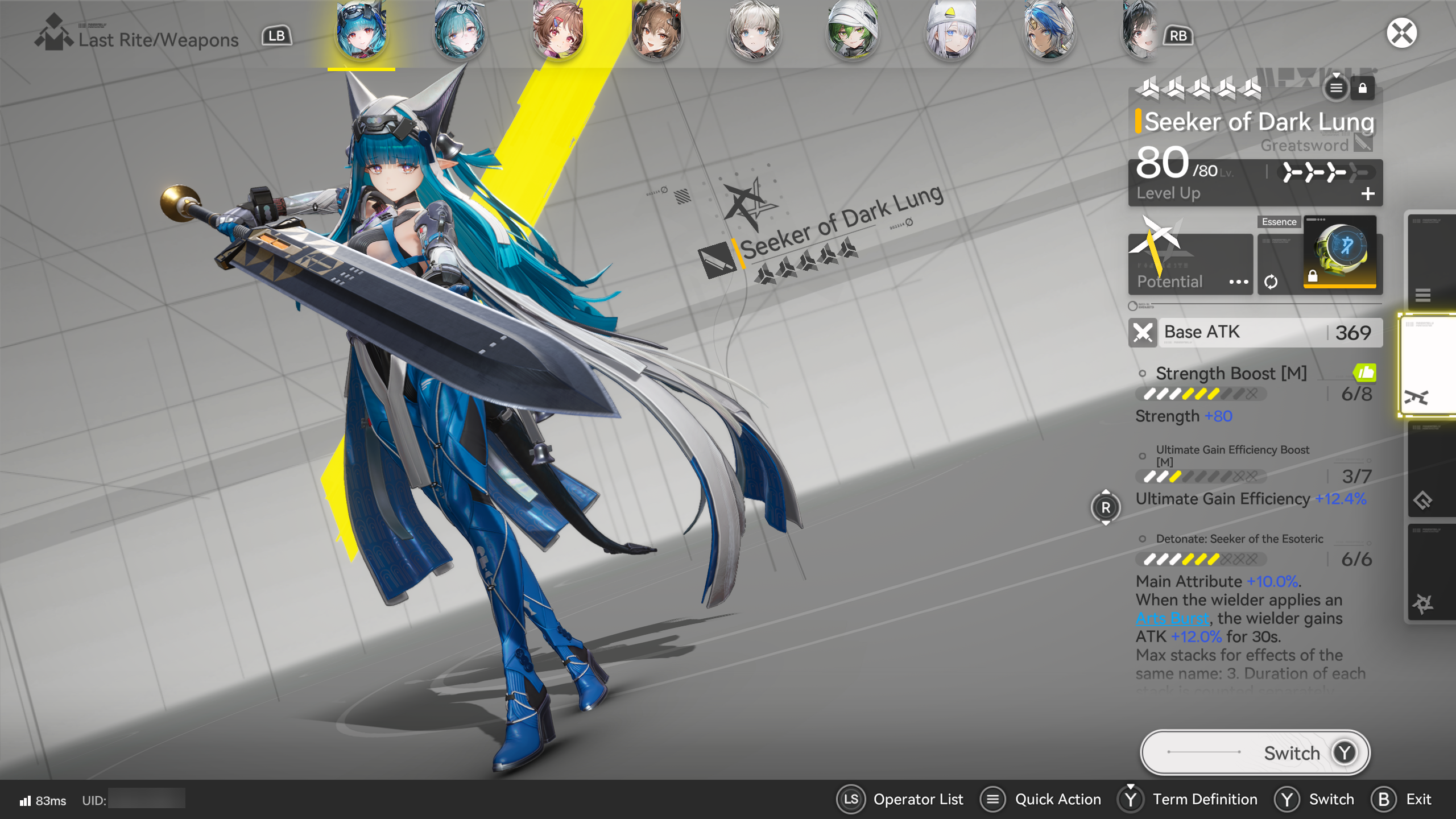Click the plus to level up weapon
Viewport: 1456px width, 819px height.
[x=1368, y=194]
